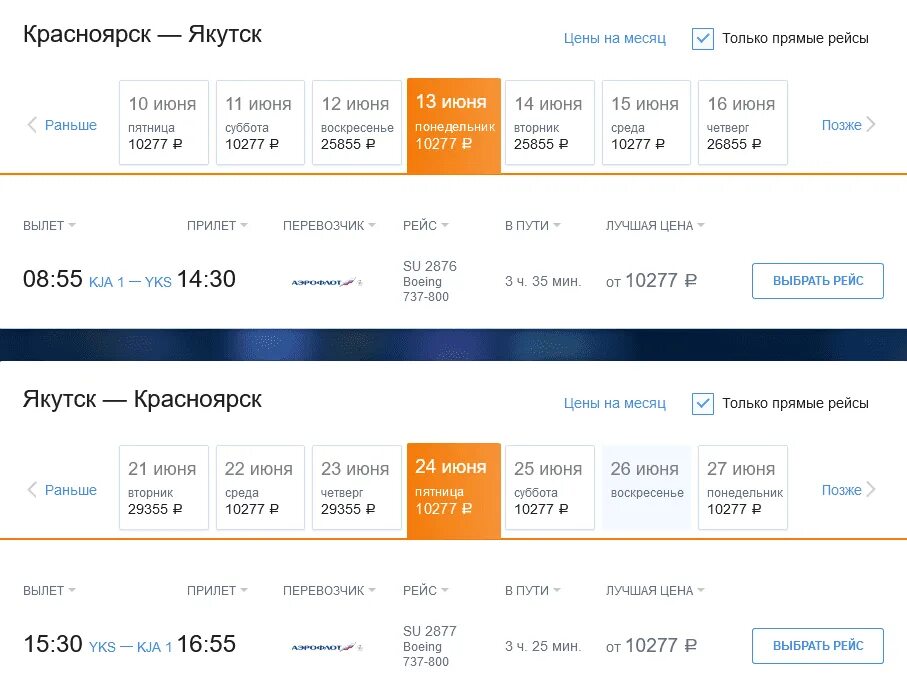Screen dimensions: 907x690
Task: Sort outbound flights by 'Вылет' column
Action: coord(49,226)
